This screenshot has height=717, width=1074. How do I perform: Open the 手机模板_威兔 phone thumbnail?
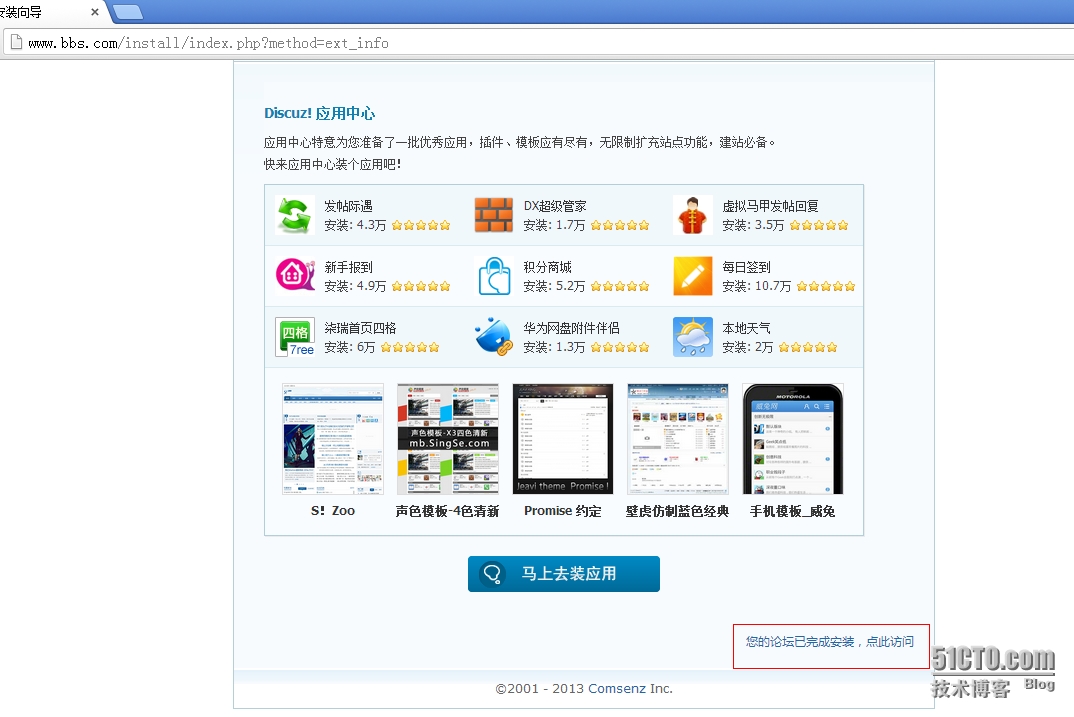(x=792, y=439)
